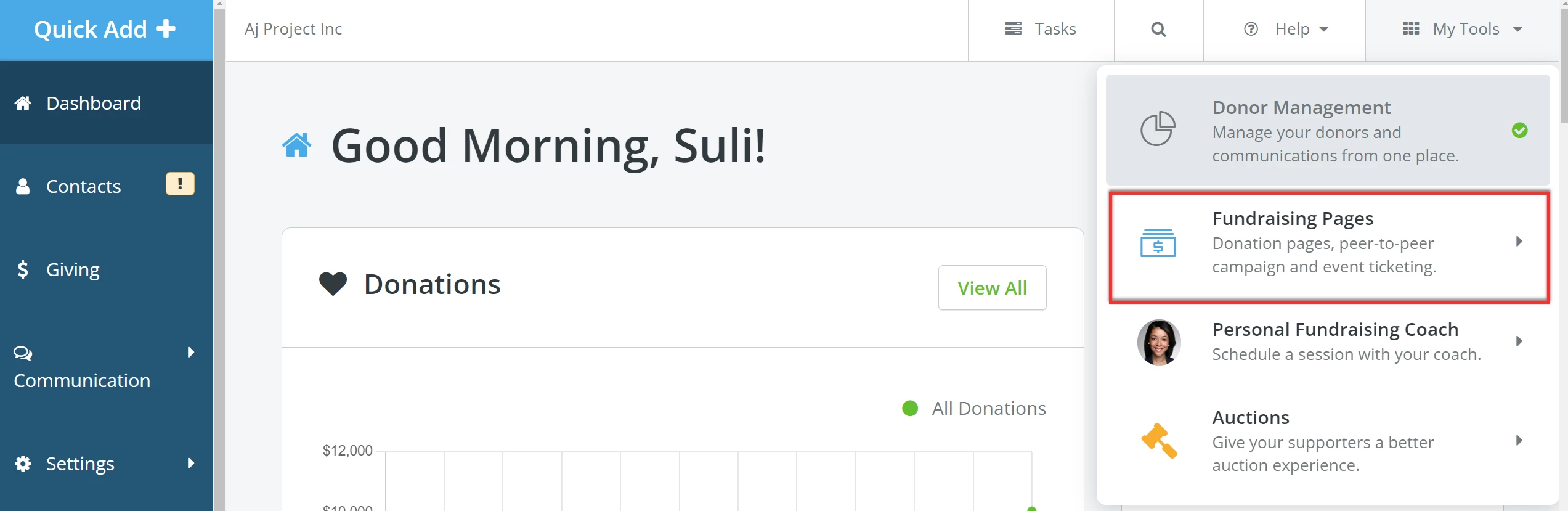Click the green checkmark on Donor Management
The width and height of the screenshot is (1568, 511).
pos(1519,130)
